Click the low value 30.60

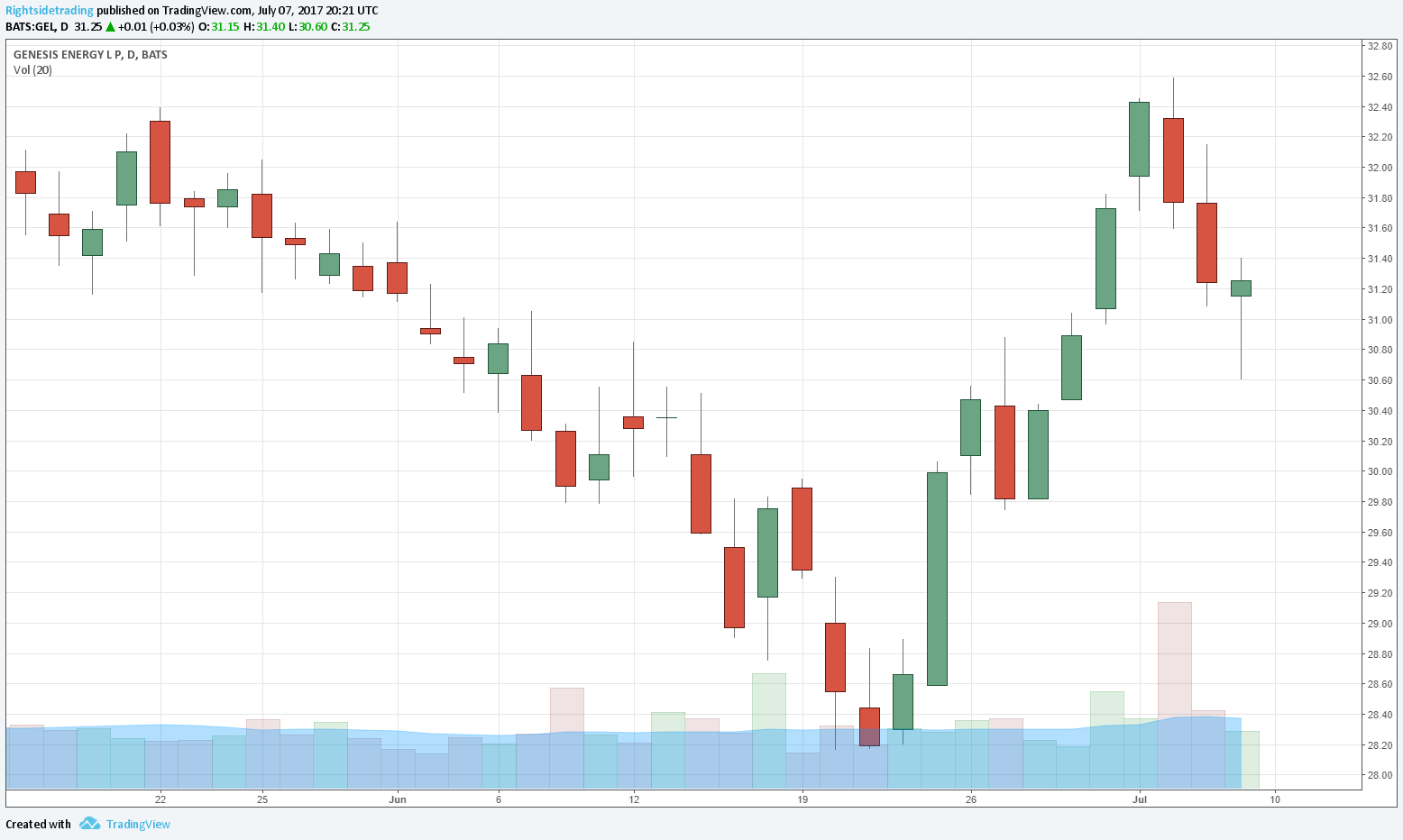tap(313, 27)
